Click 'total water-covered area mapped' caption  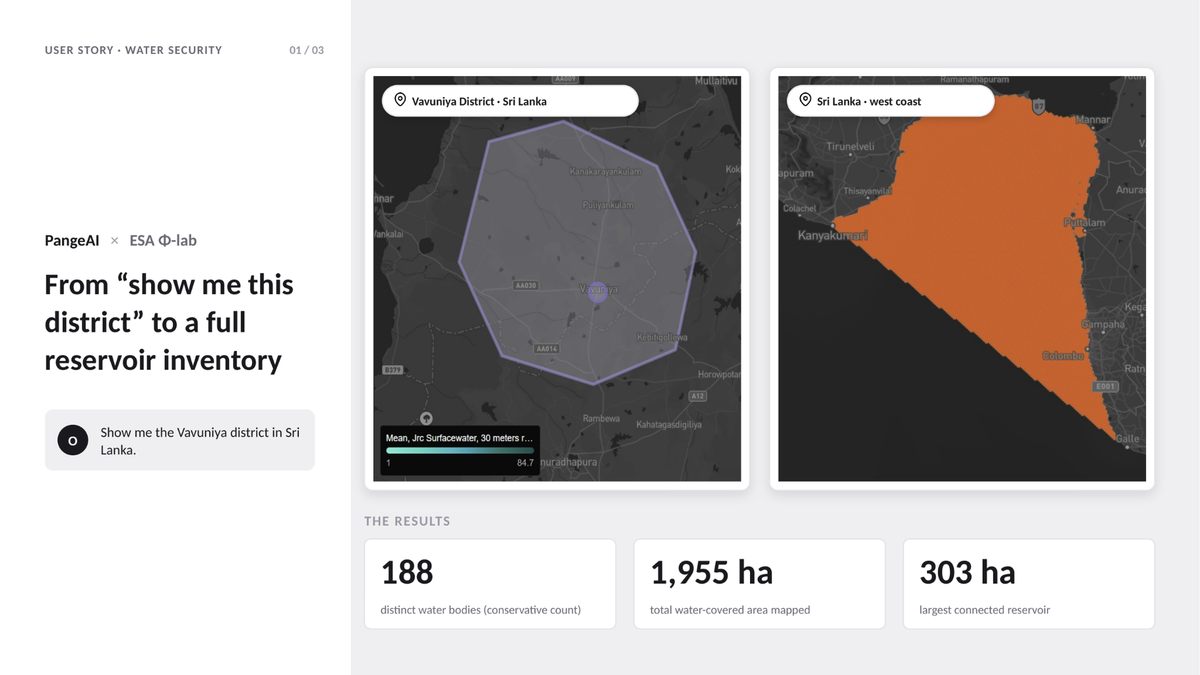[730, 610]
